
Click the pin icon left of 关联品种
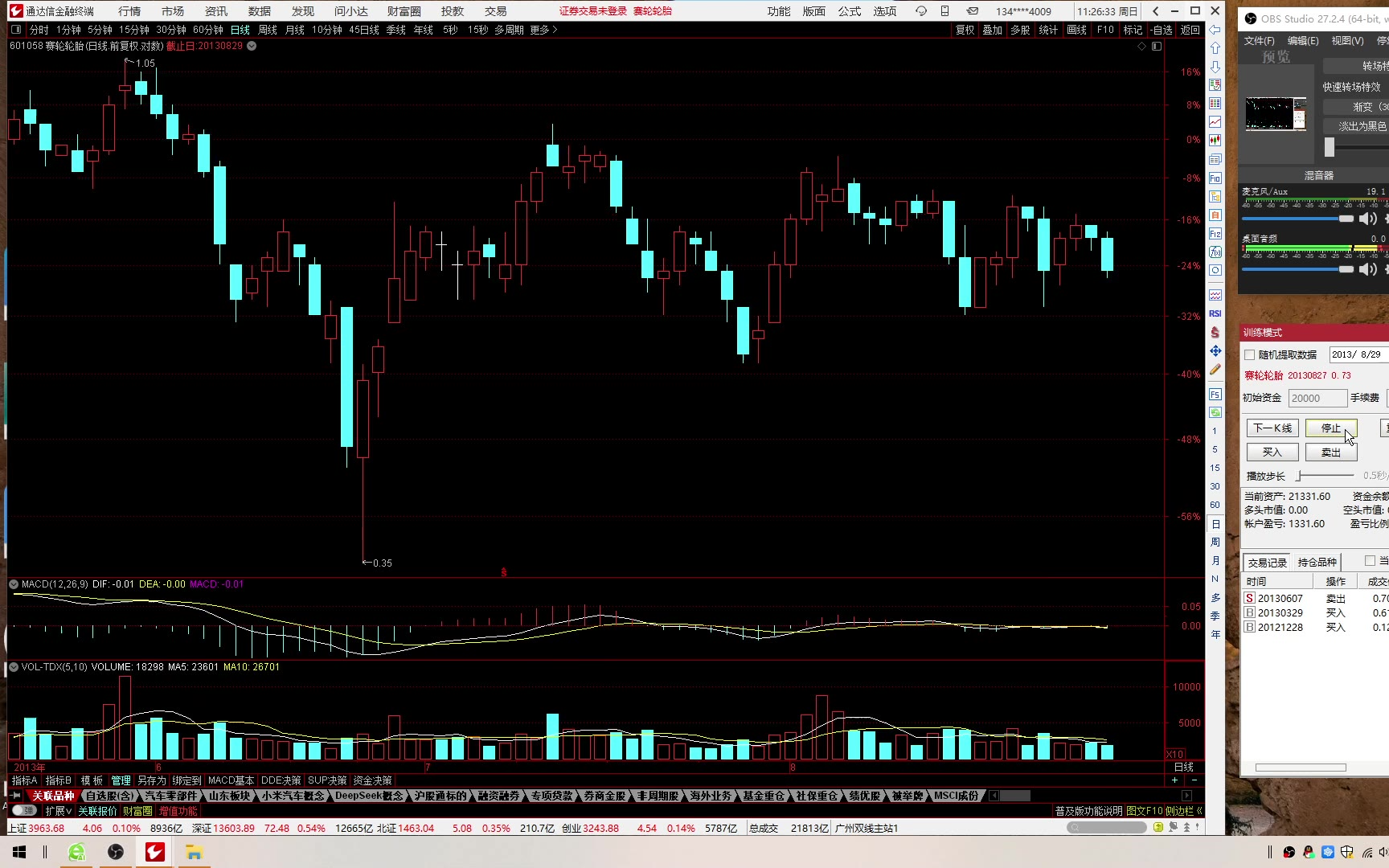click(16, 796)
